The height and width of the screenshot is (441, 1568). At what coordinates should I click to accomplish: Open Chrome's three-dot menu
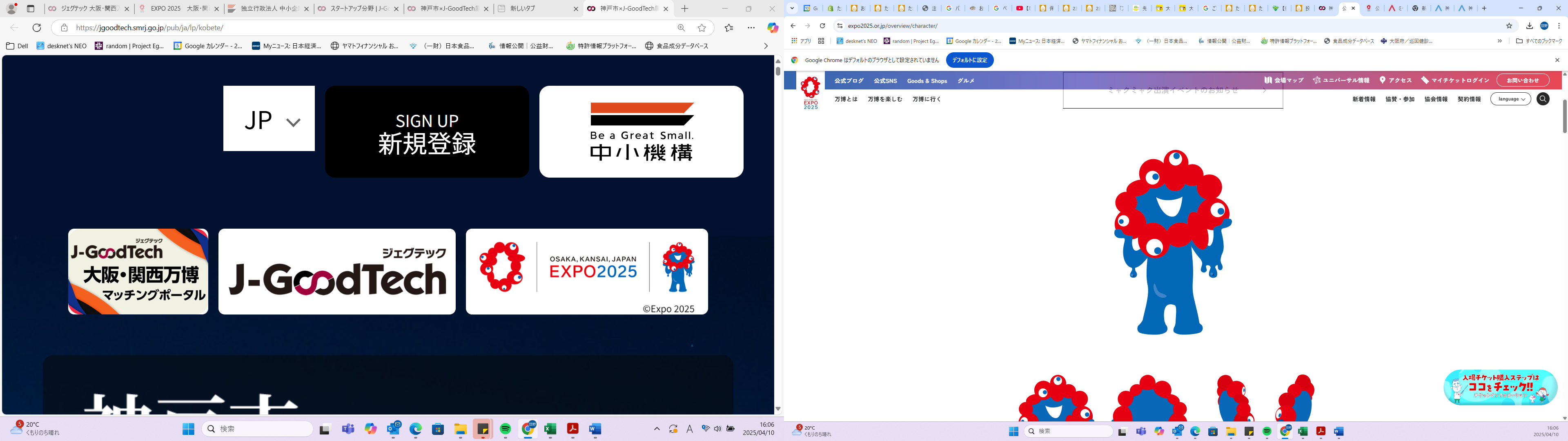point(1559,26)
